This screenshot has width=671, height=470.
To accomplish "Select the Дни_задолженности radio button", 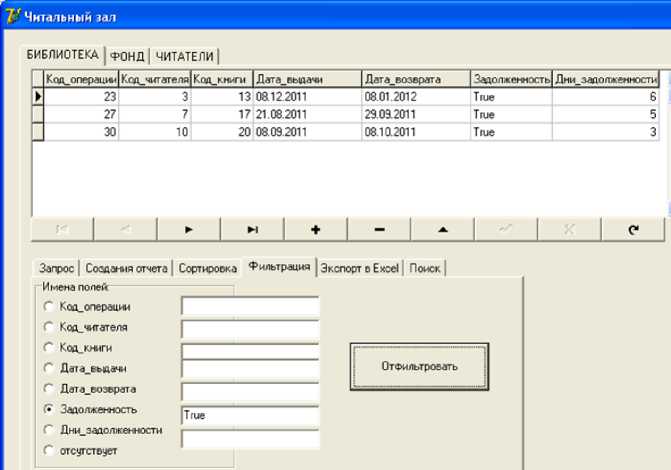I will pos(48,430).
